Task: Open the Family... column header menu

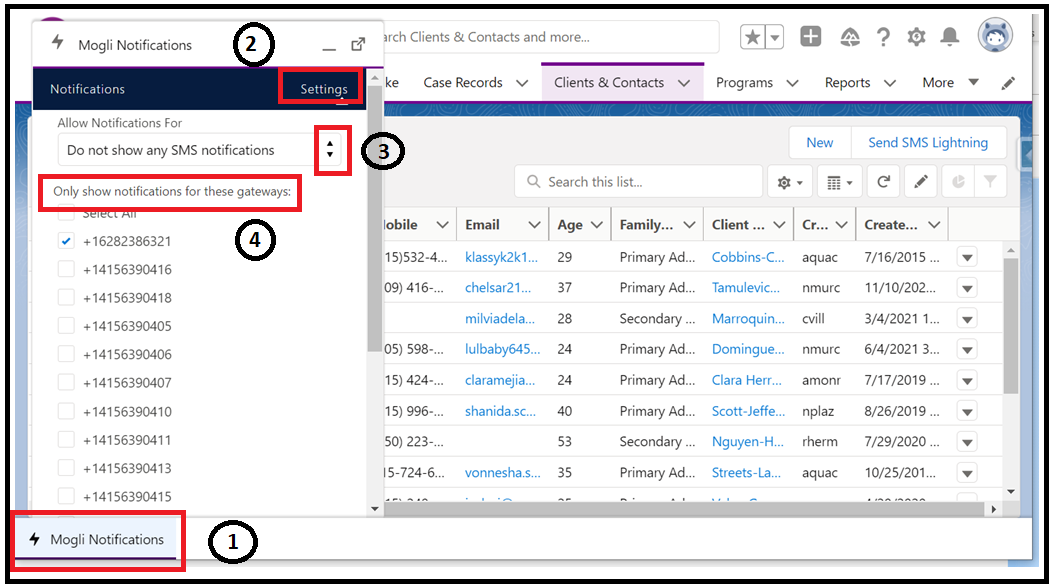Action: (x=690, y=225)
